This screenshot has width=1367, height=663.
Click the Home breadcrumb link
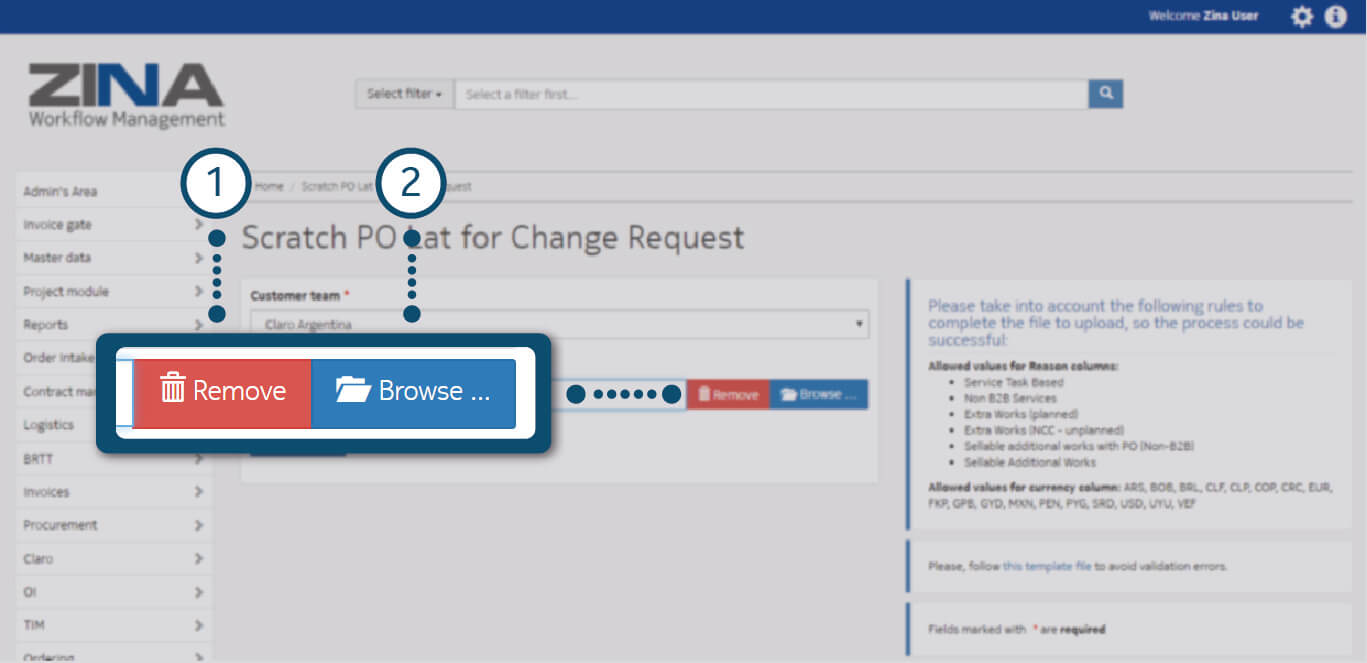coord(269,187)
